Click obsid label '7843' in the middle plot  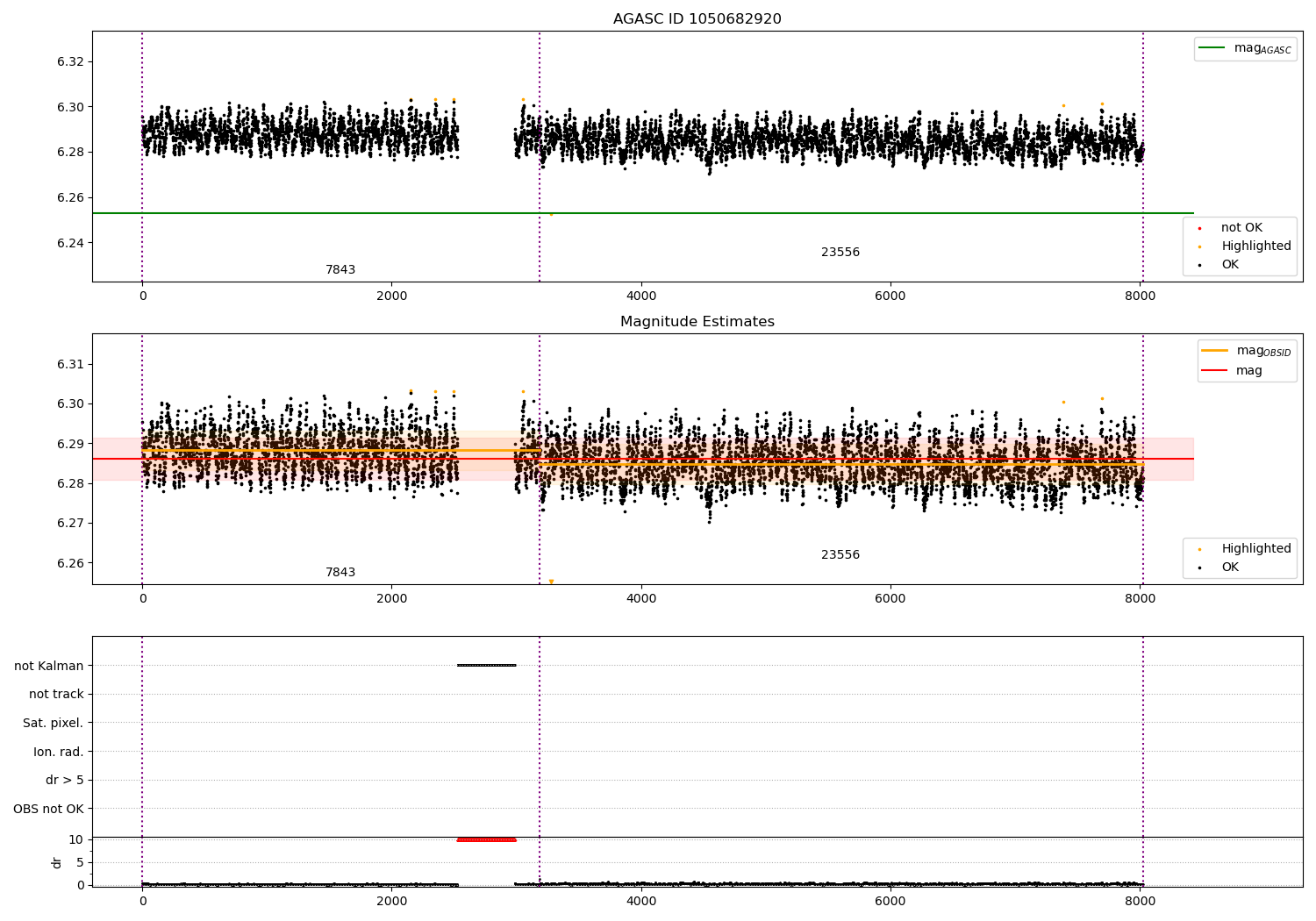tap(340, 572)
